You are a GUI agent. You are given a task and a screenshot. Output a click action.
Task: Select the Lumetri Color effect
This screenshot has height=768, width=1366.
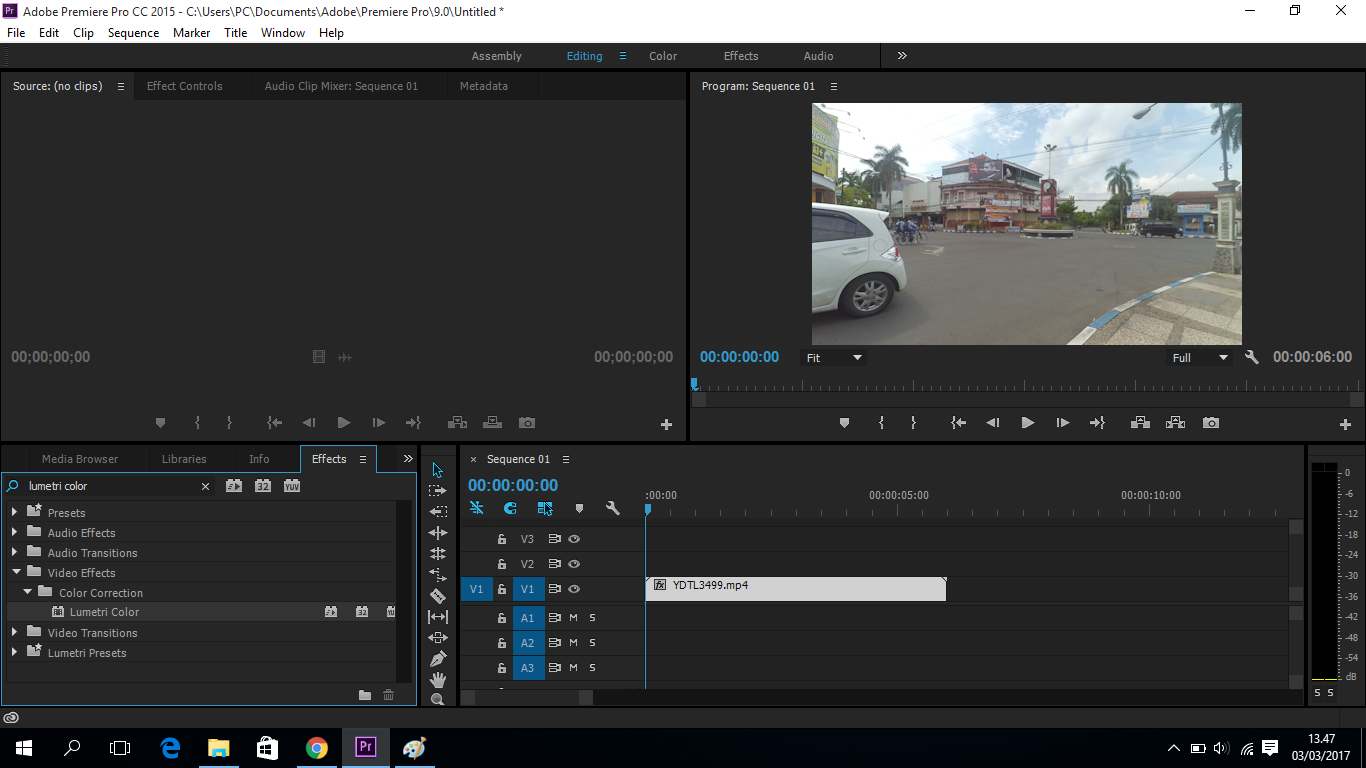[103, 612]
